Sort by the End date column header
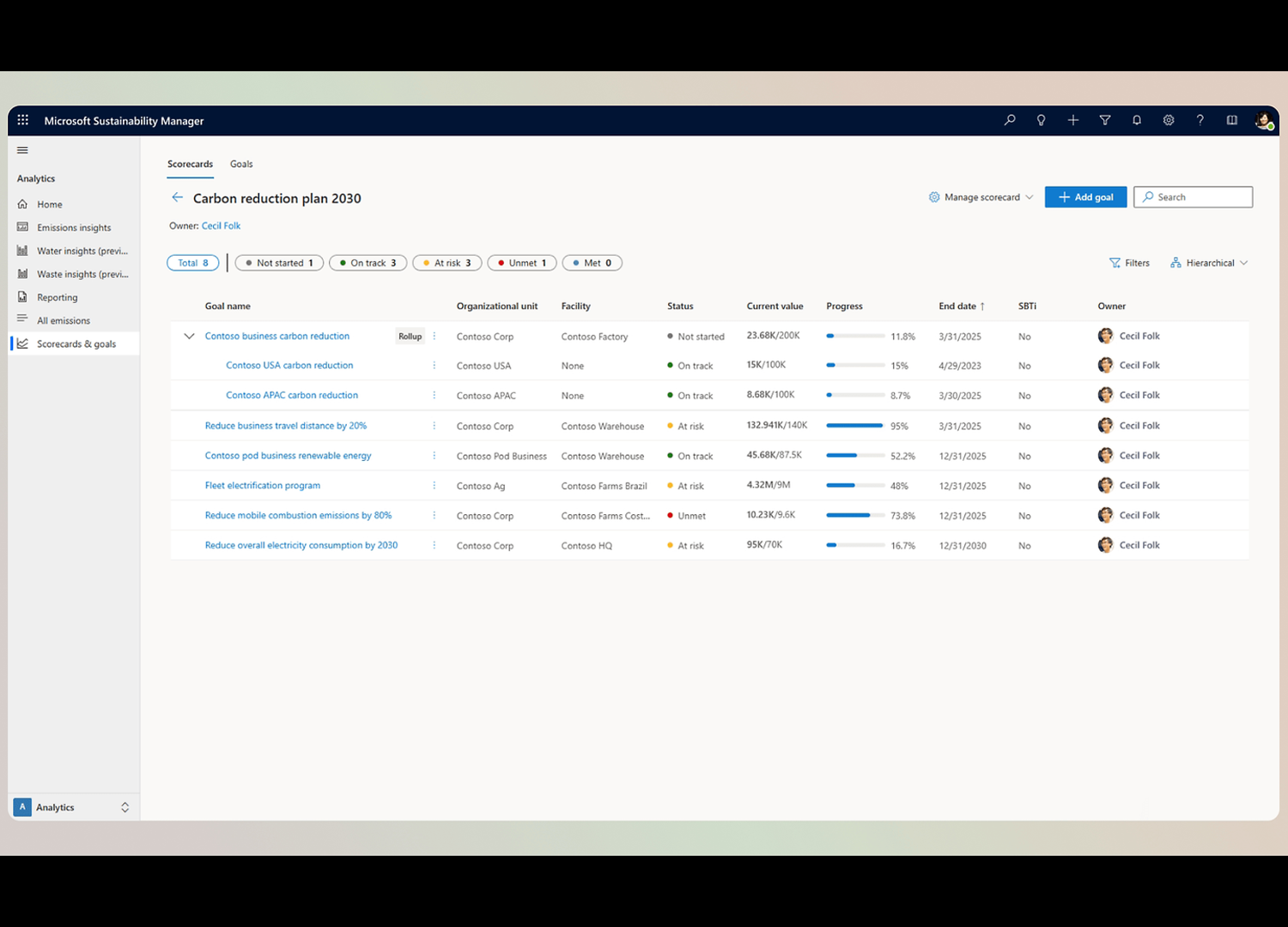 [962, 306]
